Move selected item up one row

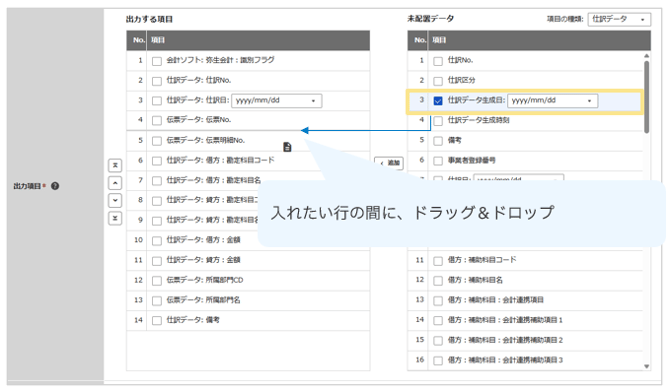115,183
